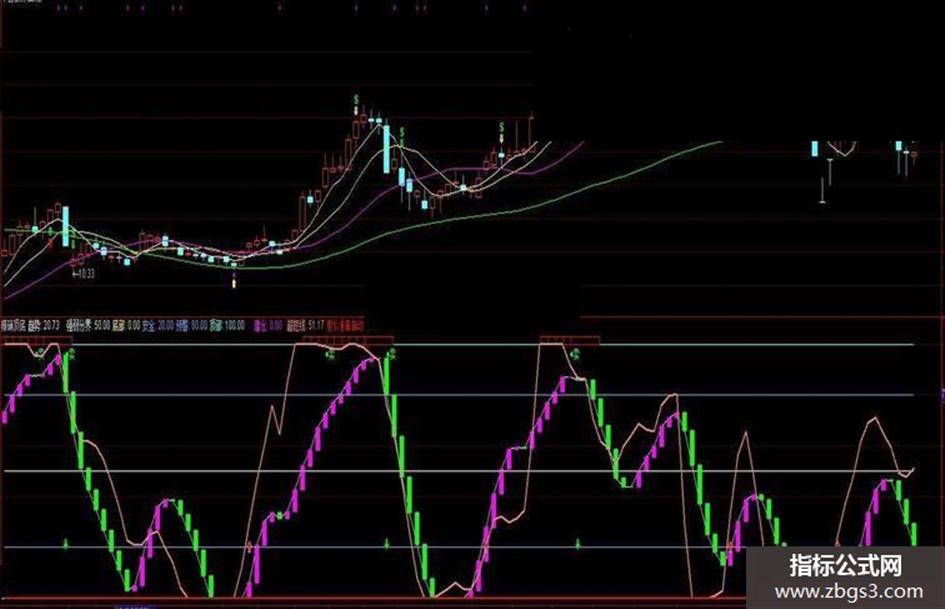Click the 50.00 indicator value

[x=102, y=326]
